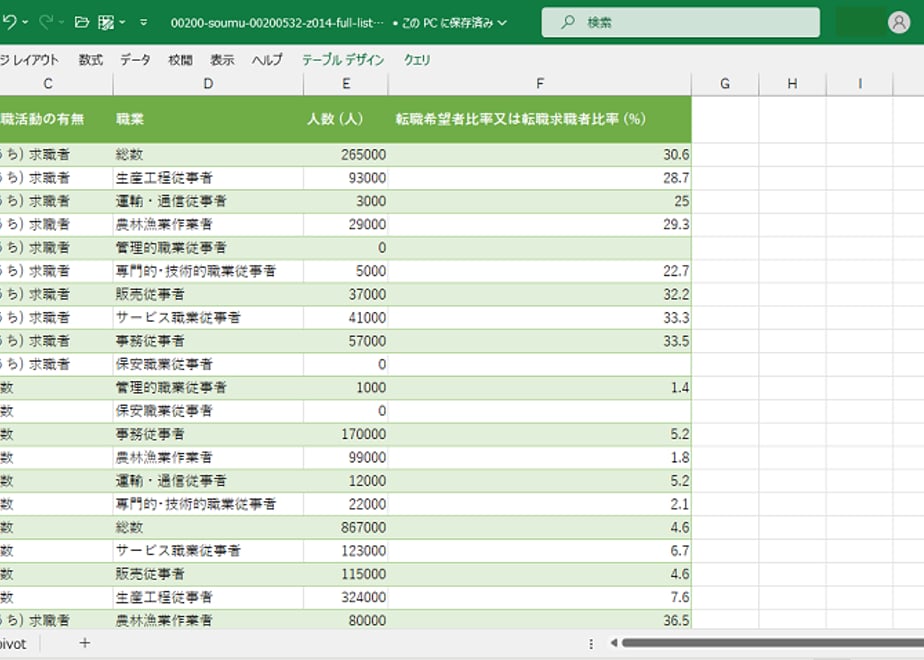Select the cell with value 324000
924x660 pixels.
click(x=346, y=598)
